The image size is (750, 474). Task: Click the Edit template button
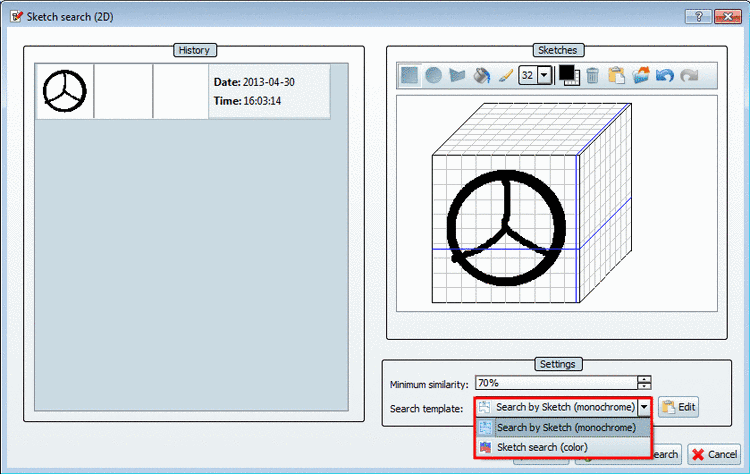(678, 407)
